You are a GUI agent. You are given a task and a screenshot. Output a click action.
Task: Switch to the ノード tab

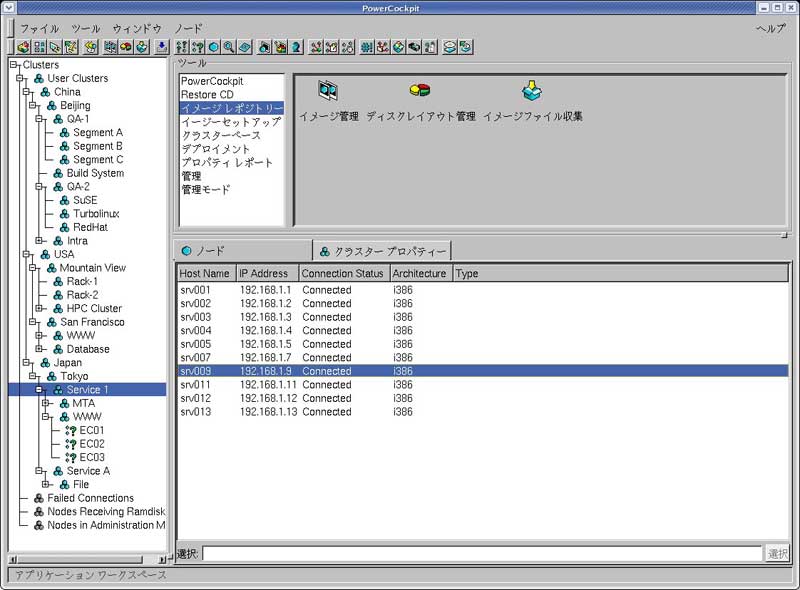tap(243, 251)
